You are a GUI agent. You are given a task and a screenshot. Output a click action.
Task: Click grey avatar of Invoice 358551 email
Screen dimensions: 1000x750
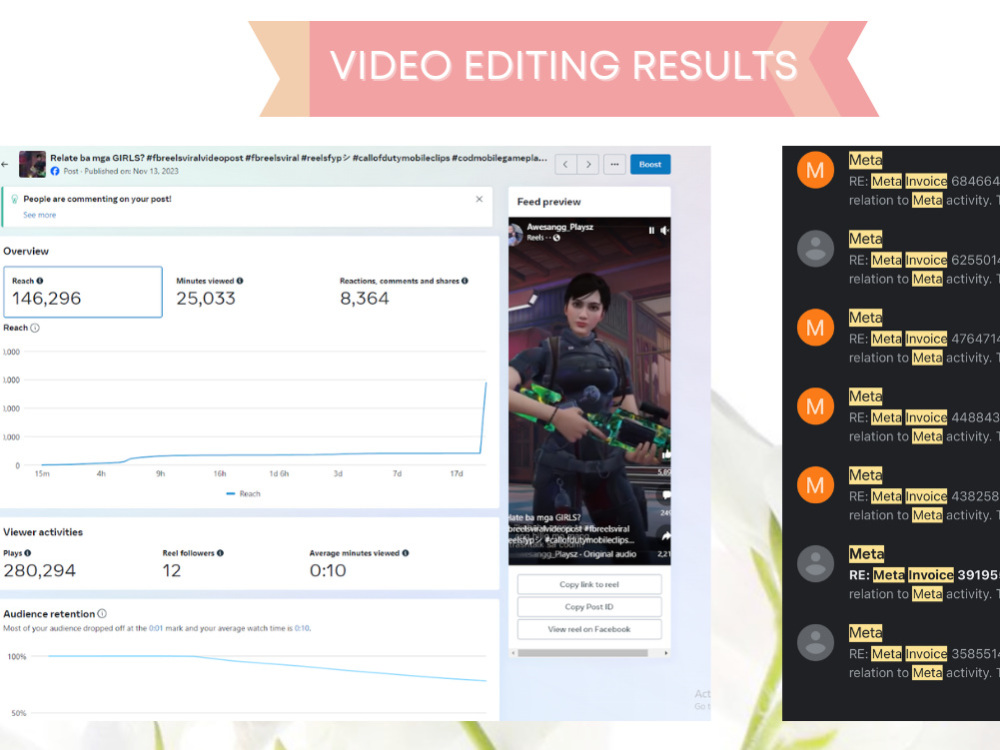point(816,642)
